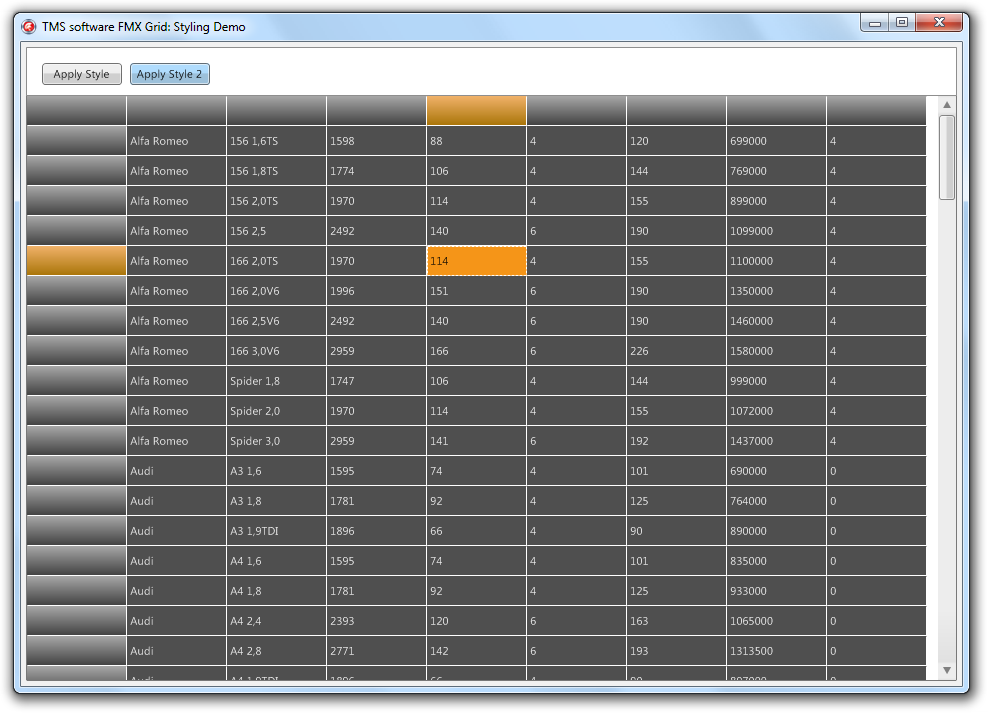Select the price cell "769000"
This screenshot has height=713, width=988.
tap(776, 171)
